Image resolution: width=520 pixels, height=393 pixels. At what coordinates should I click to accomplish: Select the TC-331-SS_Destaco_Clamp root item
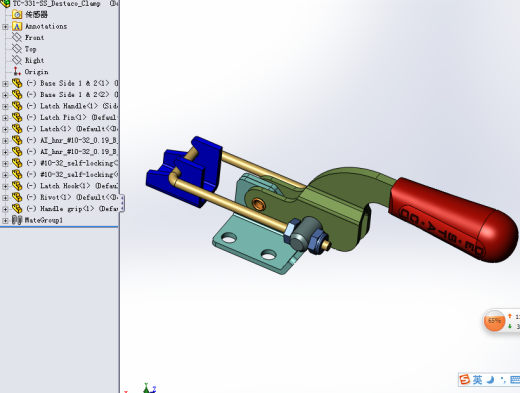point(57,3)
